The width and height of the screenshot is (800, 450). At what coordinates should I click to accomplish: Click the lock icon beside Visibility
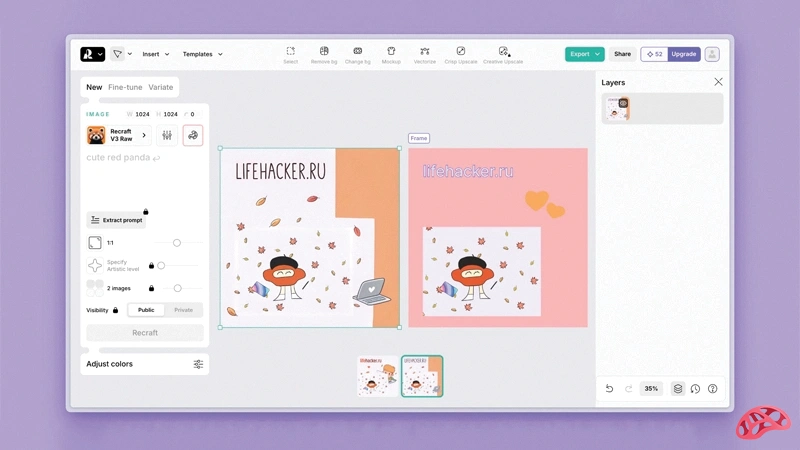116,310
